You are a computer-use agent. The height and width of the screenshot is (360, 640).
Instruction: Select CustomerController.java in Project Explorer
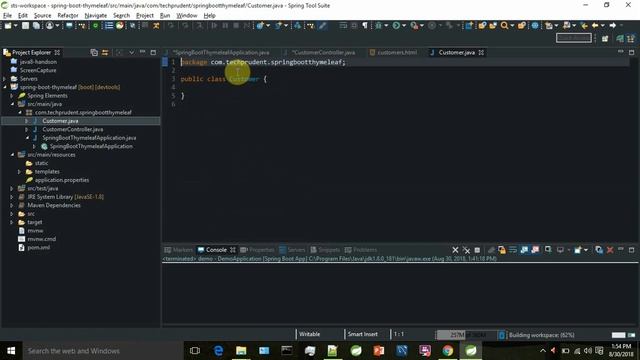click(73, 129)
